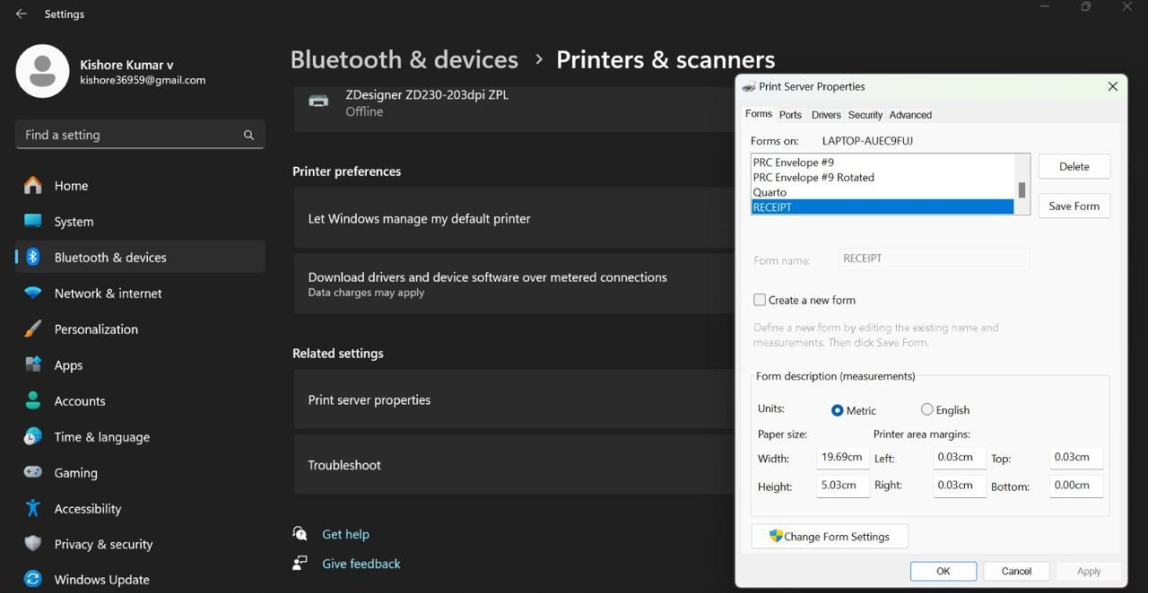Screen dimensions: 1151x593
Task: Open Troubleshoot in Related settings
Action: coord(514,465)
